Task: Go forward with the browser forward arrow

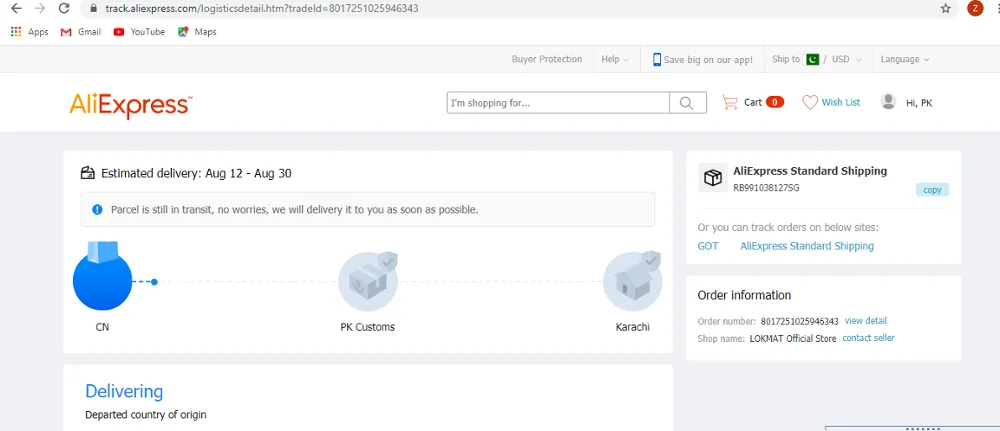Action: tap(40, 9)
